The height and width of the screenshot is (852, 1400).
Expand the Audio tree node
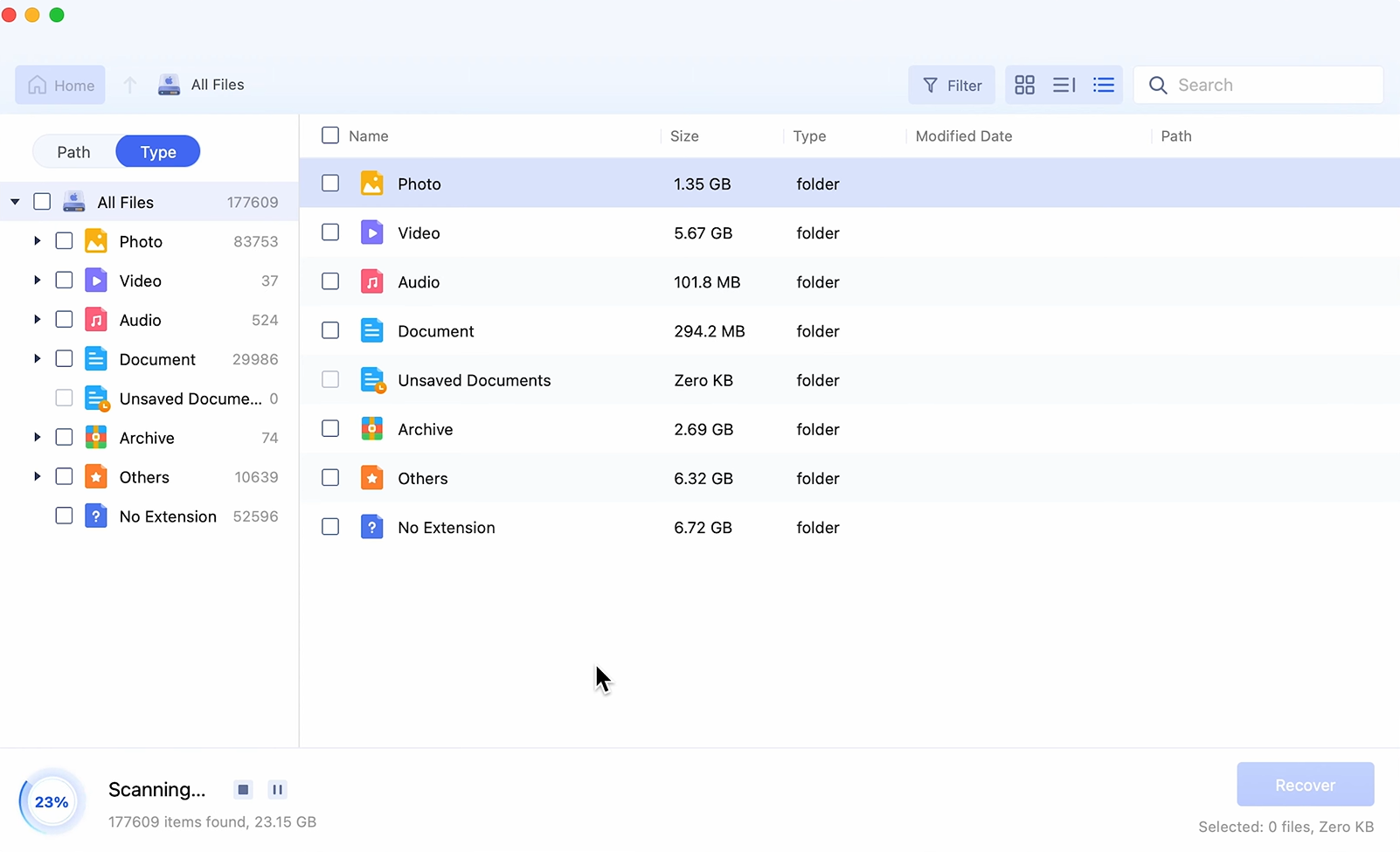point(37,320)
